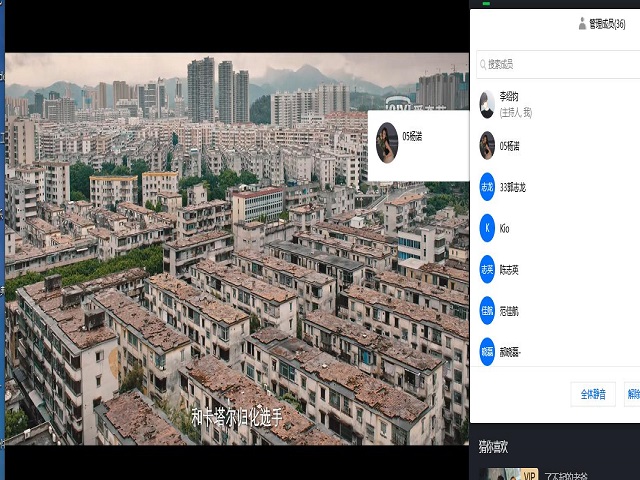Click 范佳航 blue avatar

tap(487, 311)
